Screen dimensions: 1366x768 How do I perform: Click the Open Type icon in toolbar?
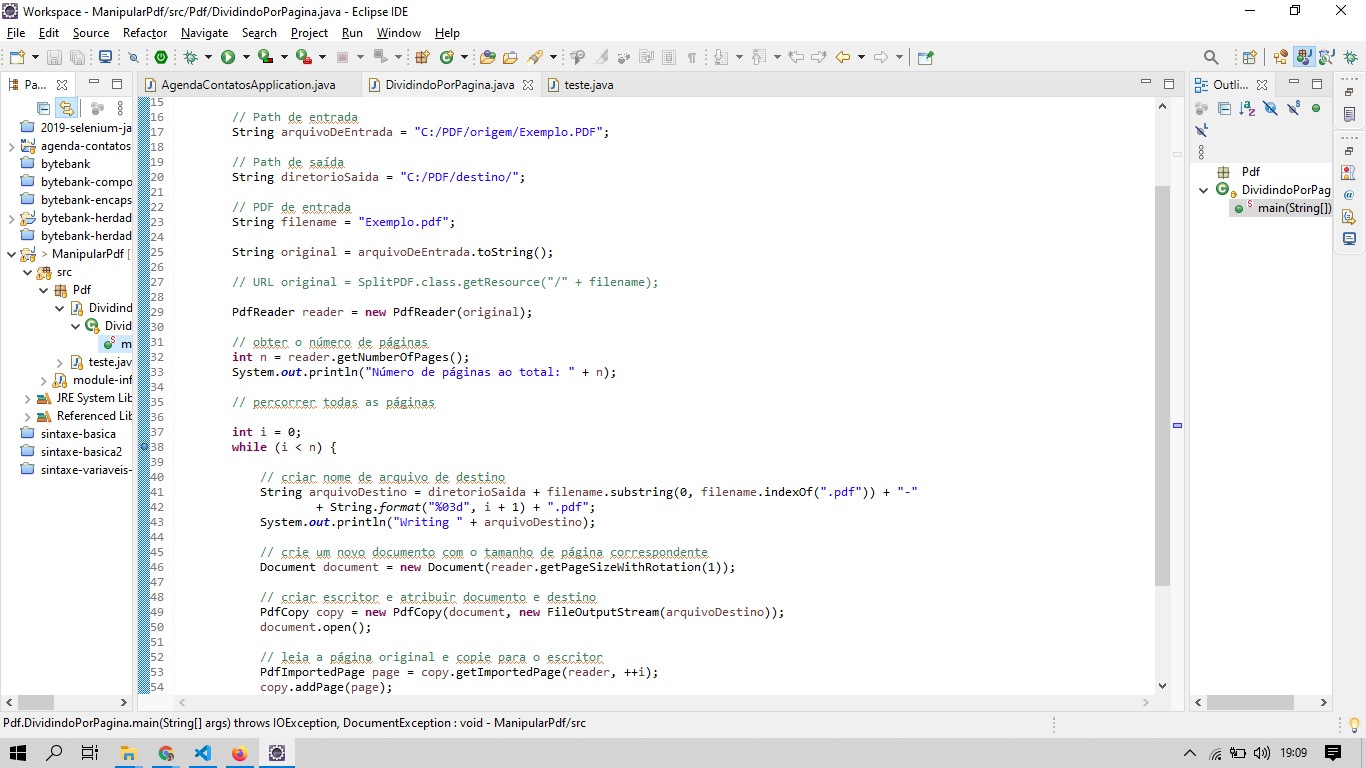point(488,57)
